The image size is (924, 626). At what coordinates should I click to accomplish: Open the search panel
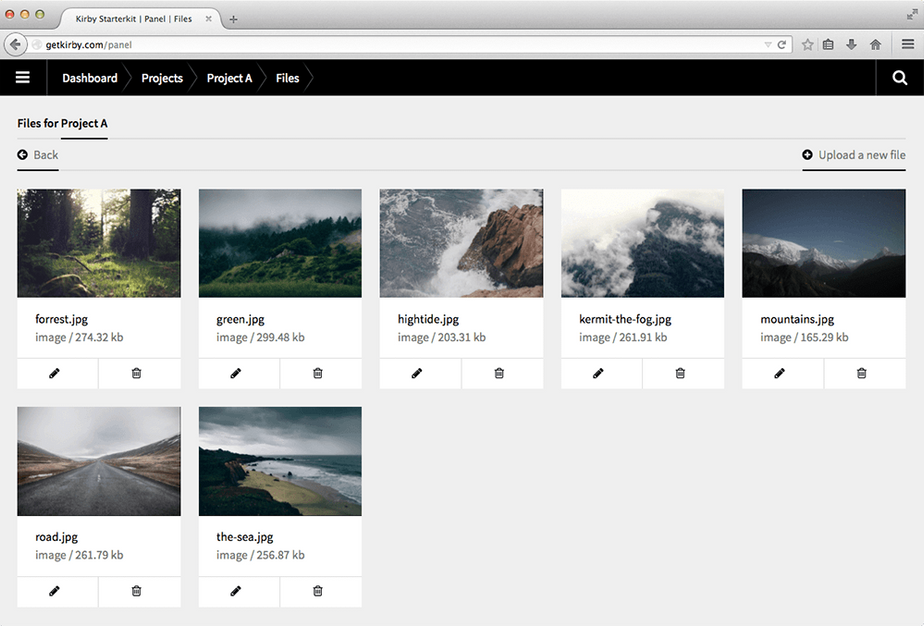coord(899,77)
